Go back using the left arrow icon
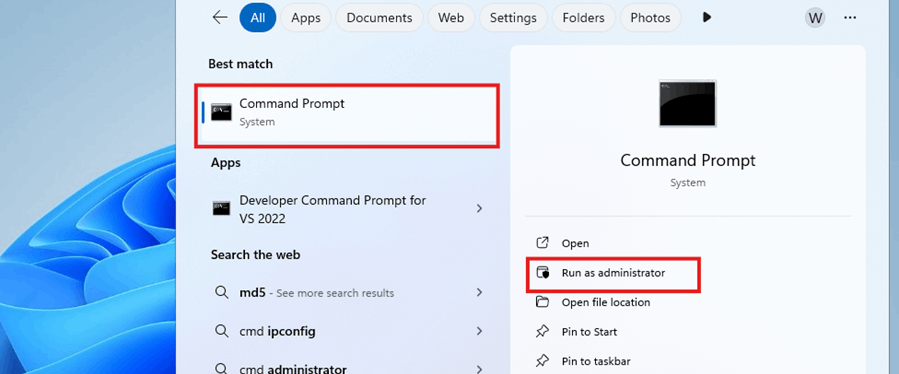This screenshot has width=899, height=374. pyautogui.click(x=220, y=18)
